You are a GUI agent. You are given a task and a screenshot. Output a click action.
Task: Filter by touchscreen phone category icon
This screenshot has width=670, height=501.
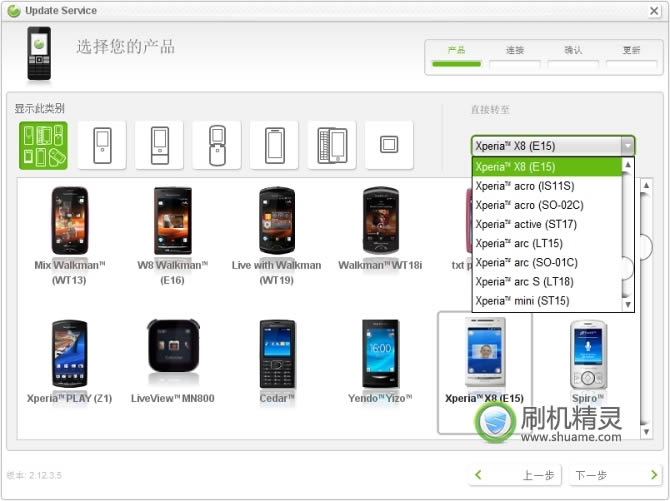[x=274, y=146]
